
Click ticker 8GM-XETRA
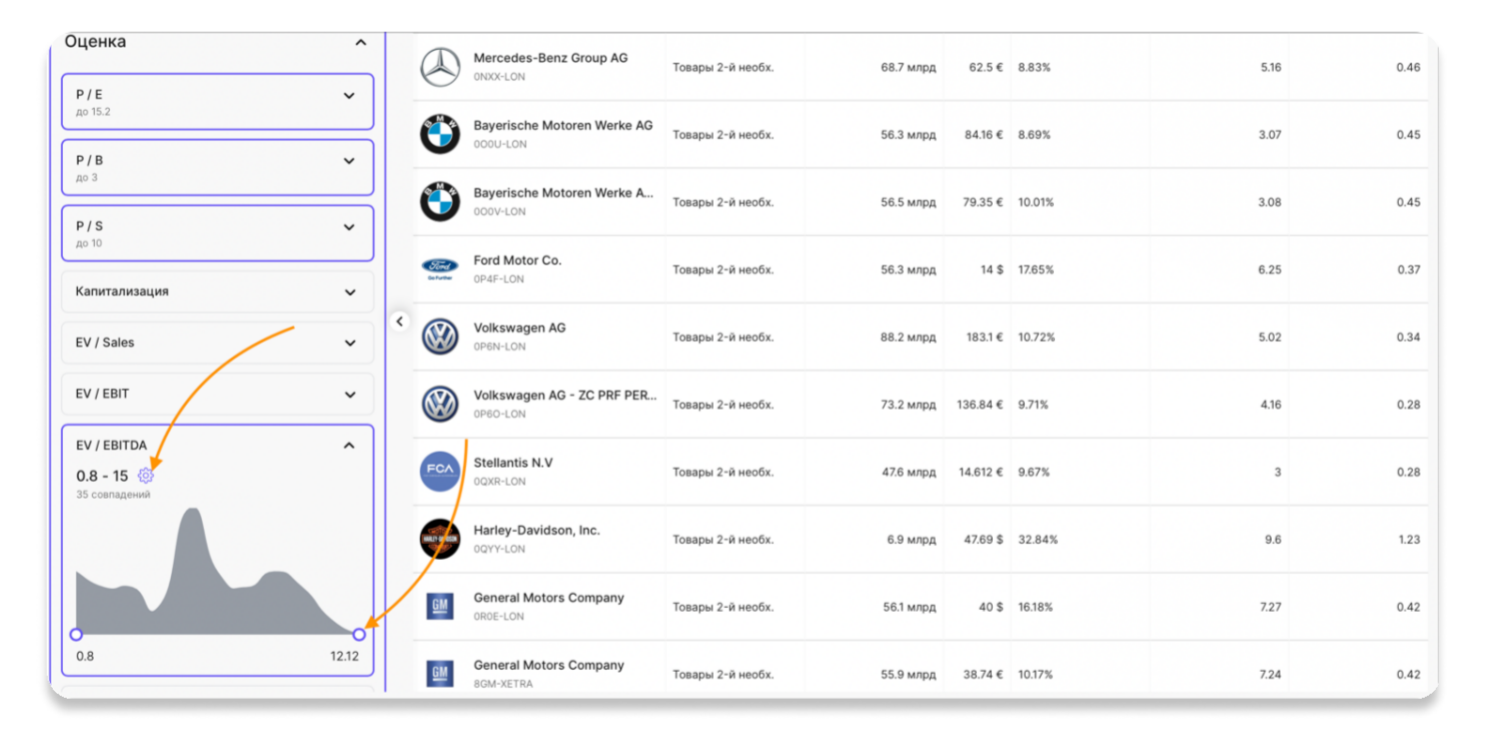503,684
